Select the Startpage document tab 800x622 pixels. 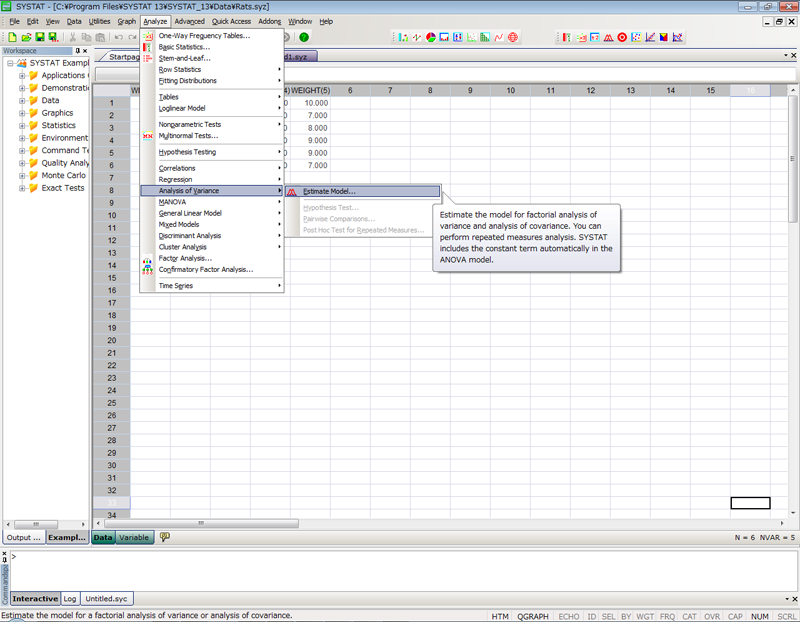click(x=123, y=57)
